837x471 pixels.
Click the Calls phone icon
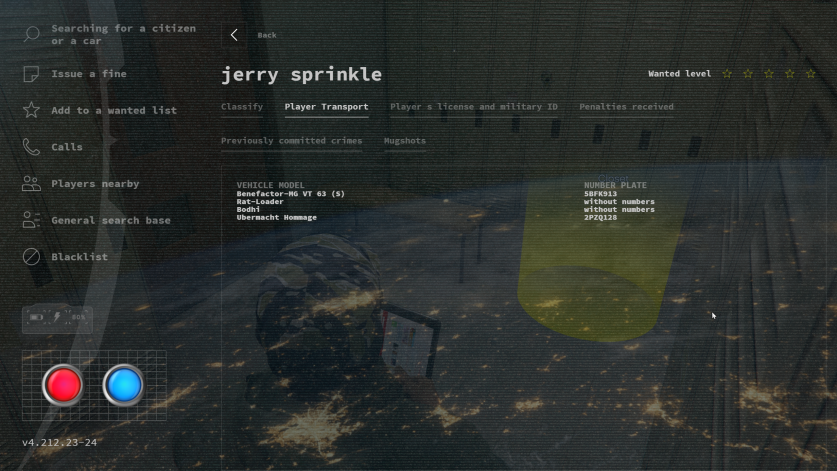point(32,147)
